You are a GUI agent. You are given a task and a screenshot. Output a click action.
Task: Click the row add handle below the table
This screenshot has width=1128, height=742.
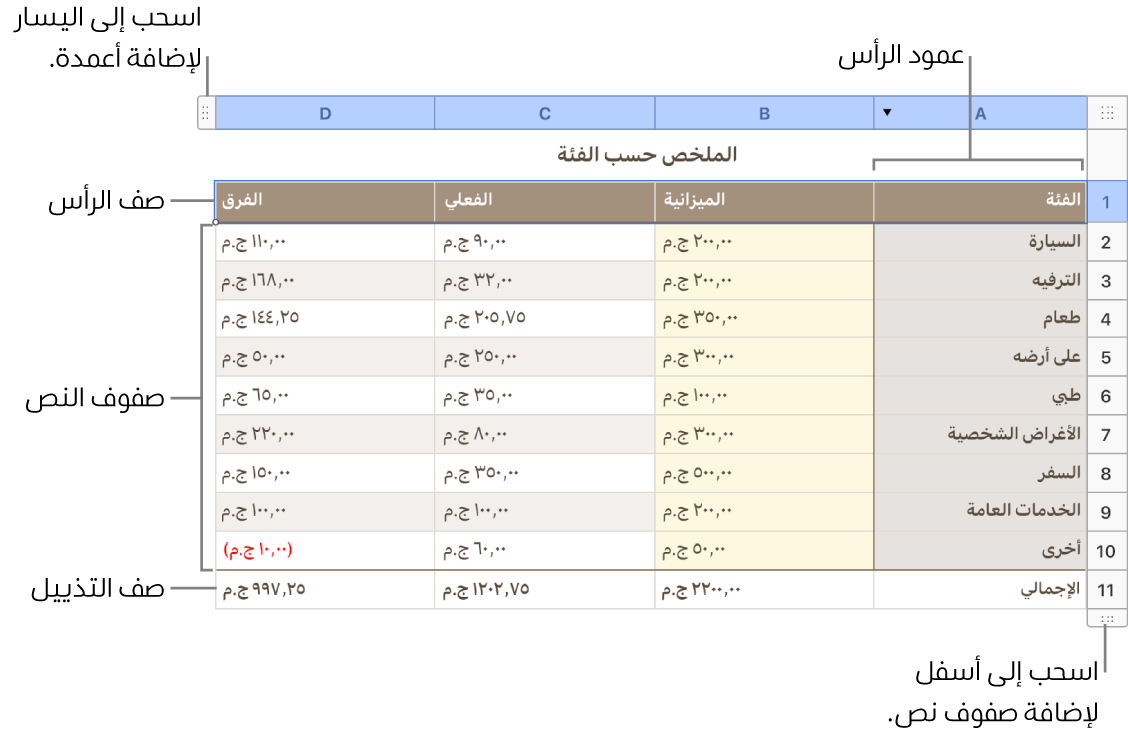pos(1108,621)
